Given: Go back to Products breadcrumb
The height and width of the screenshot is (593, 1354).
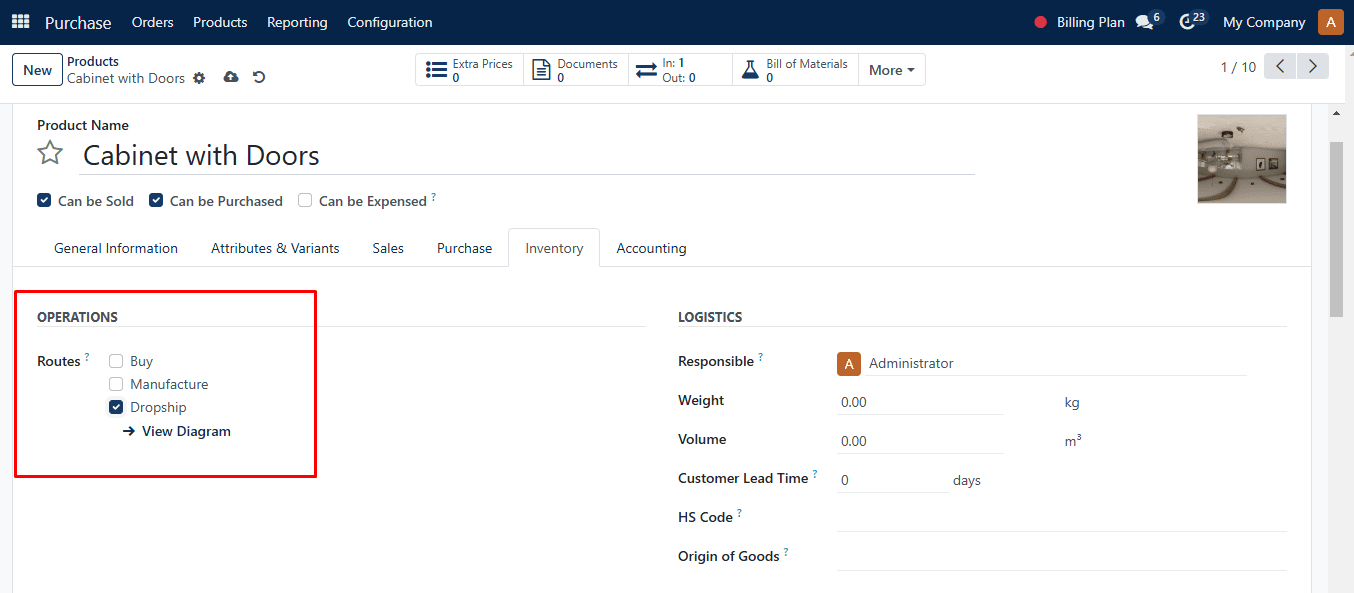Looking at the screenshot, I should (93, 61).
